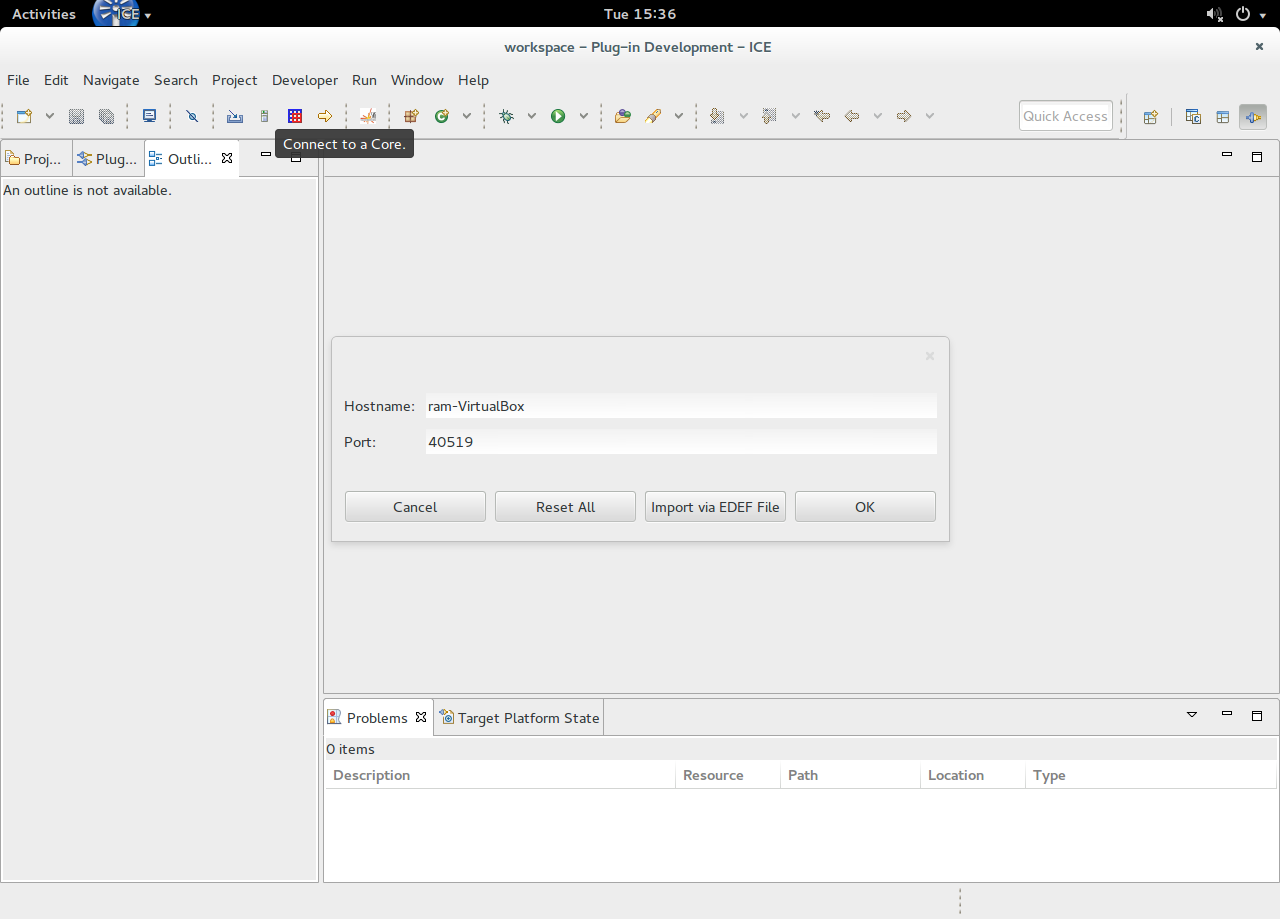Expand the Next Annotation dropdown arrow
The width and height of the screenshot is (1280, 919).
743,116
